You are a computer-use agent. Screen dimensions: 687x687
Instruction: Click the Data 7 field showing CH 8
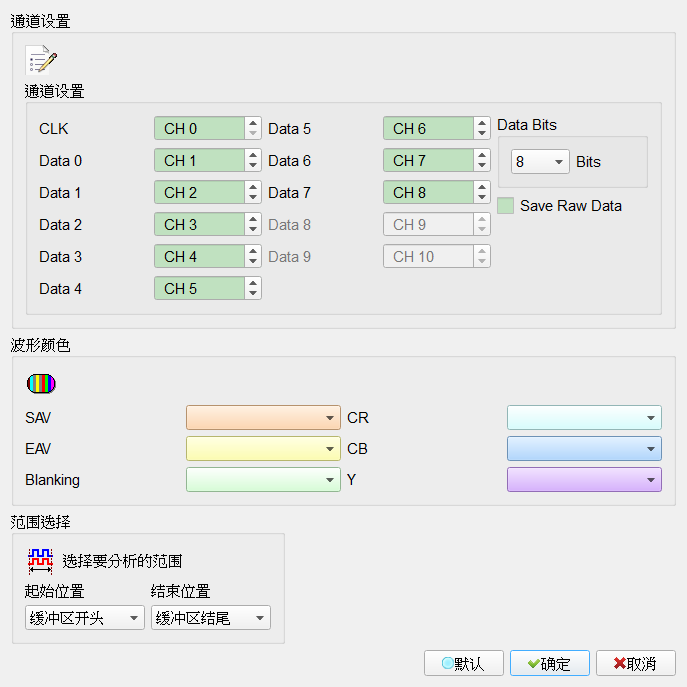pyautogui.click(x=428, y=192)
